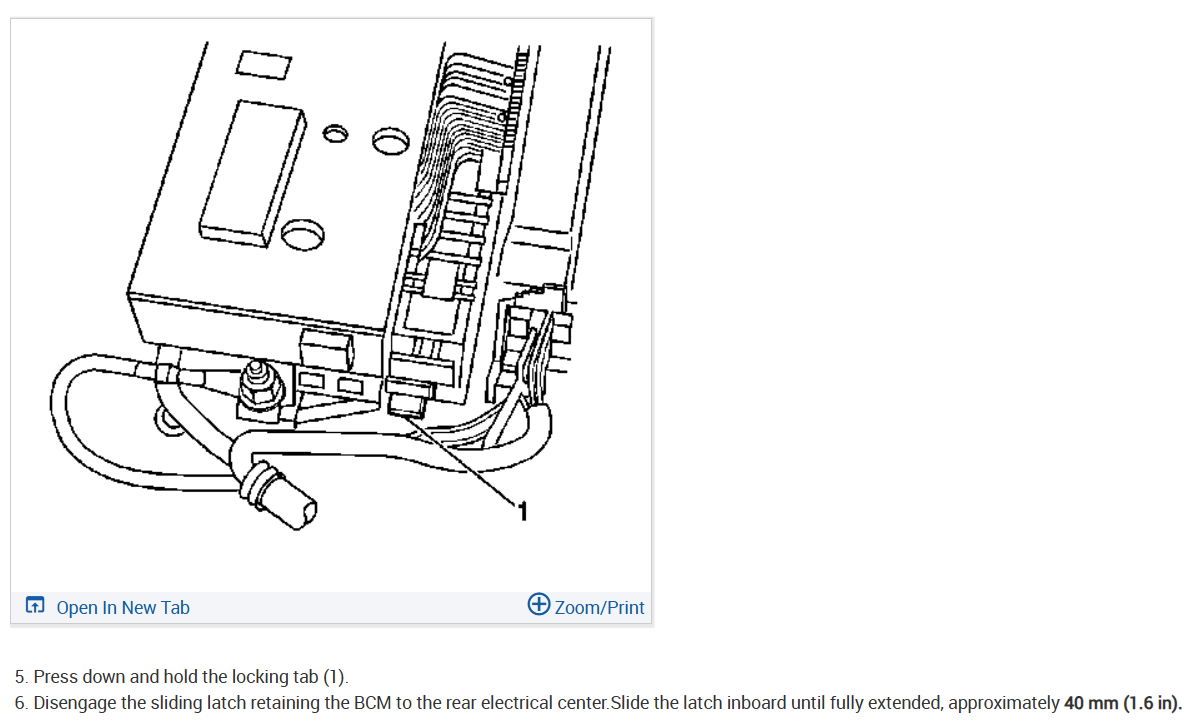The image size is (1195, 728).
Task: Select the Zoom/Print text link
Action: pos(599,608)
